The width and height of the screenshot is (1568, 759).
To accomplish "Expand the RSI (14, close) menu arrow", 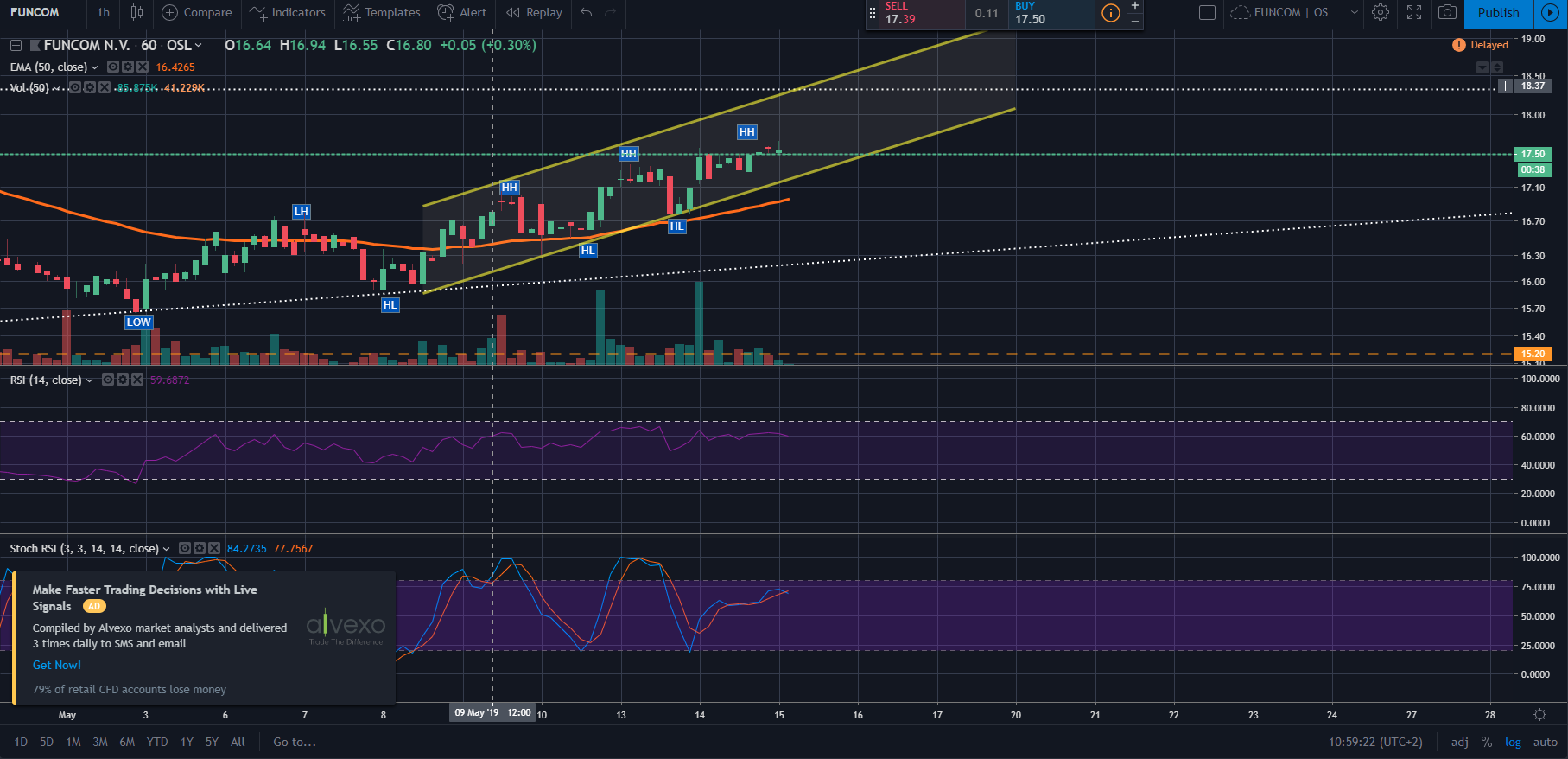I will coord(89,380).
